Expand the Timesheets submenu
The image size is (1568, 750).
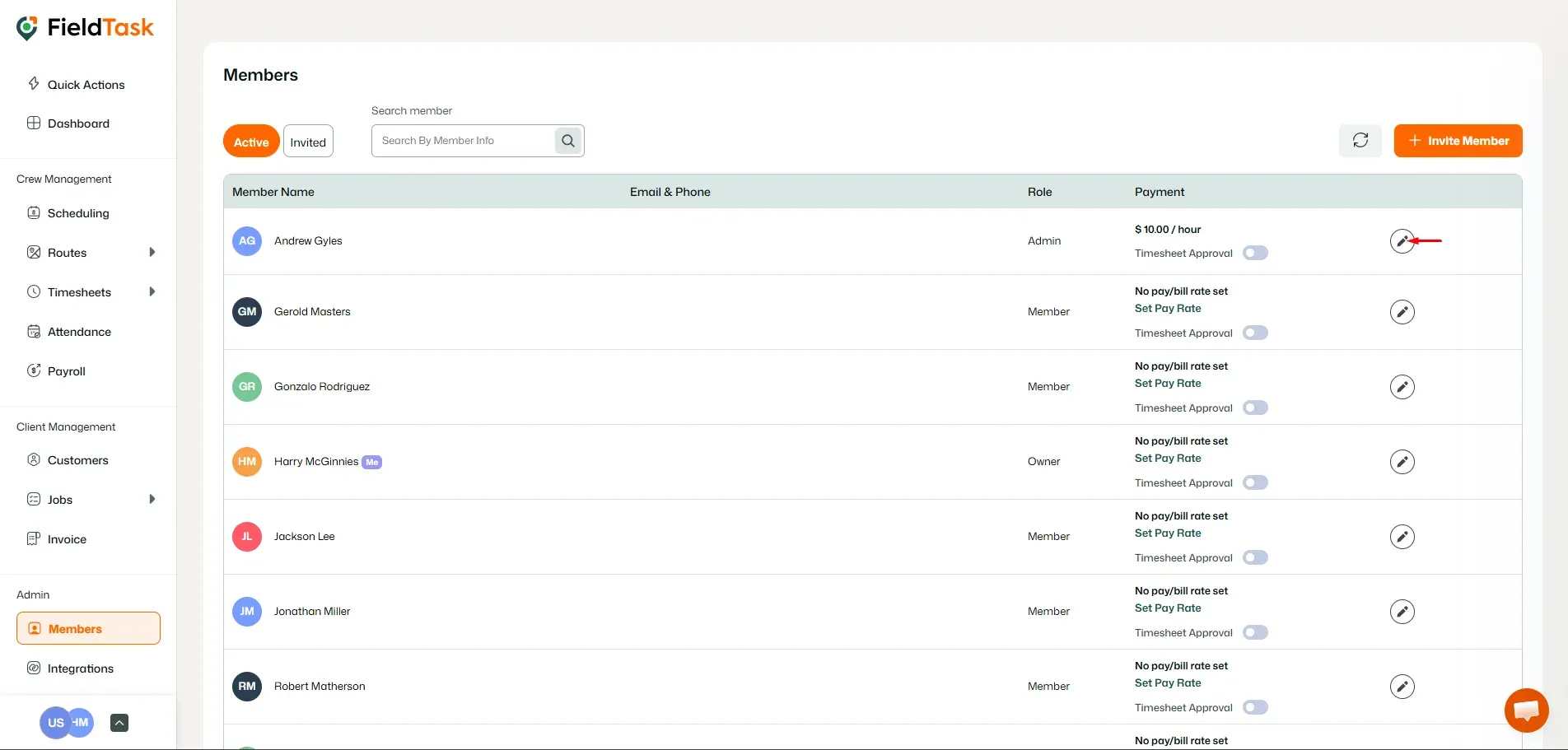(152, 291)
